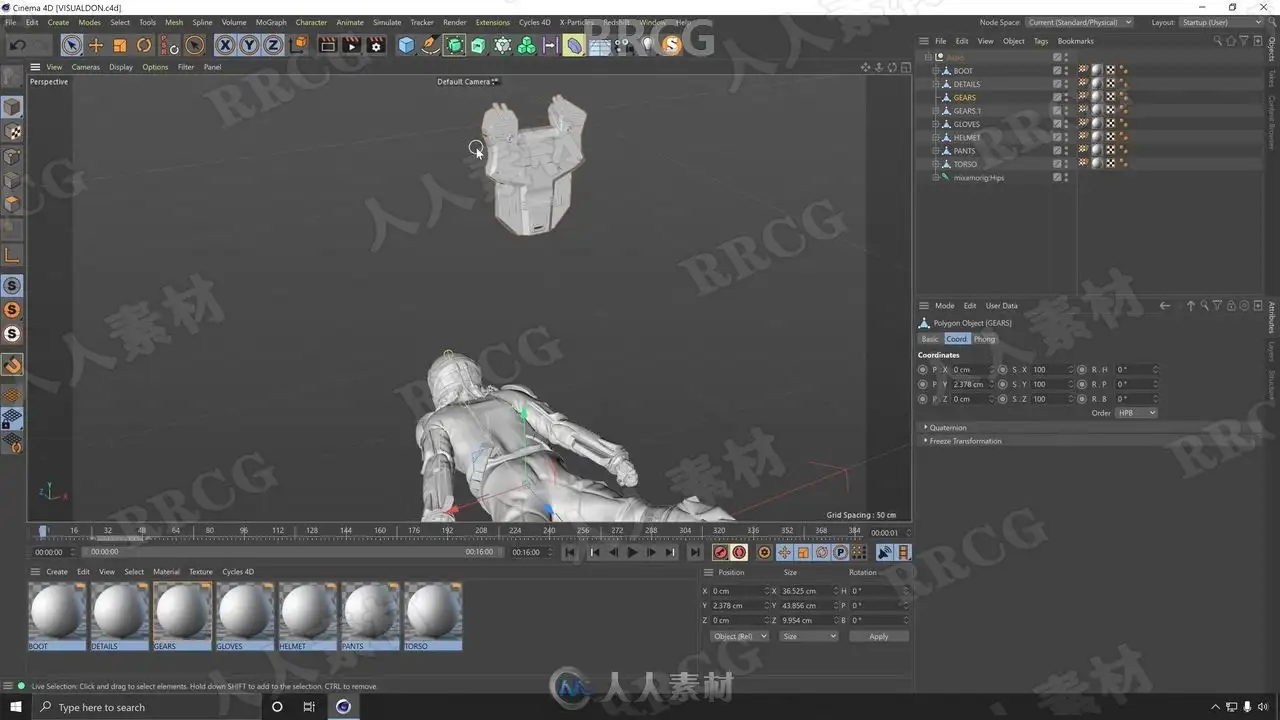Open the Edit Render Settings icon
Screen dimensions: 1280x720
(x=376, y=45)
